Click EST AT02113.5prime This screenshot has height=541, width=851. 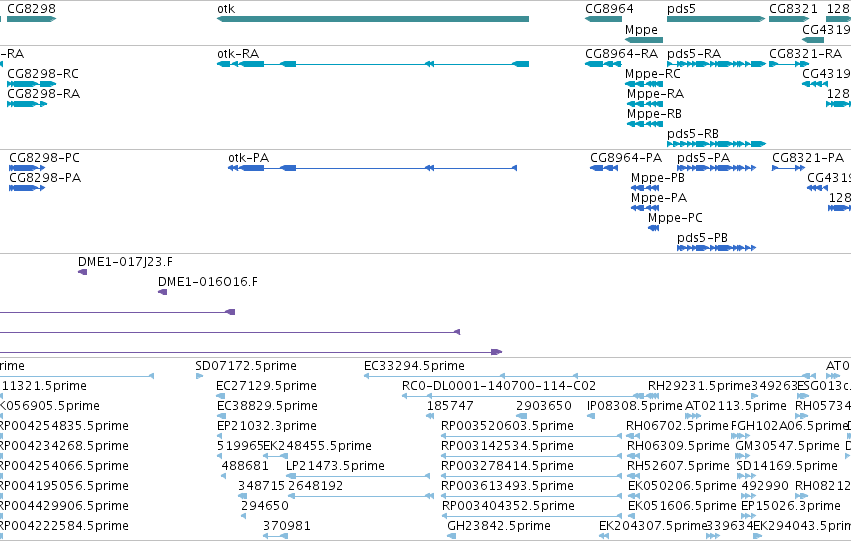coord(693,416)
